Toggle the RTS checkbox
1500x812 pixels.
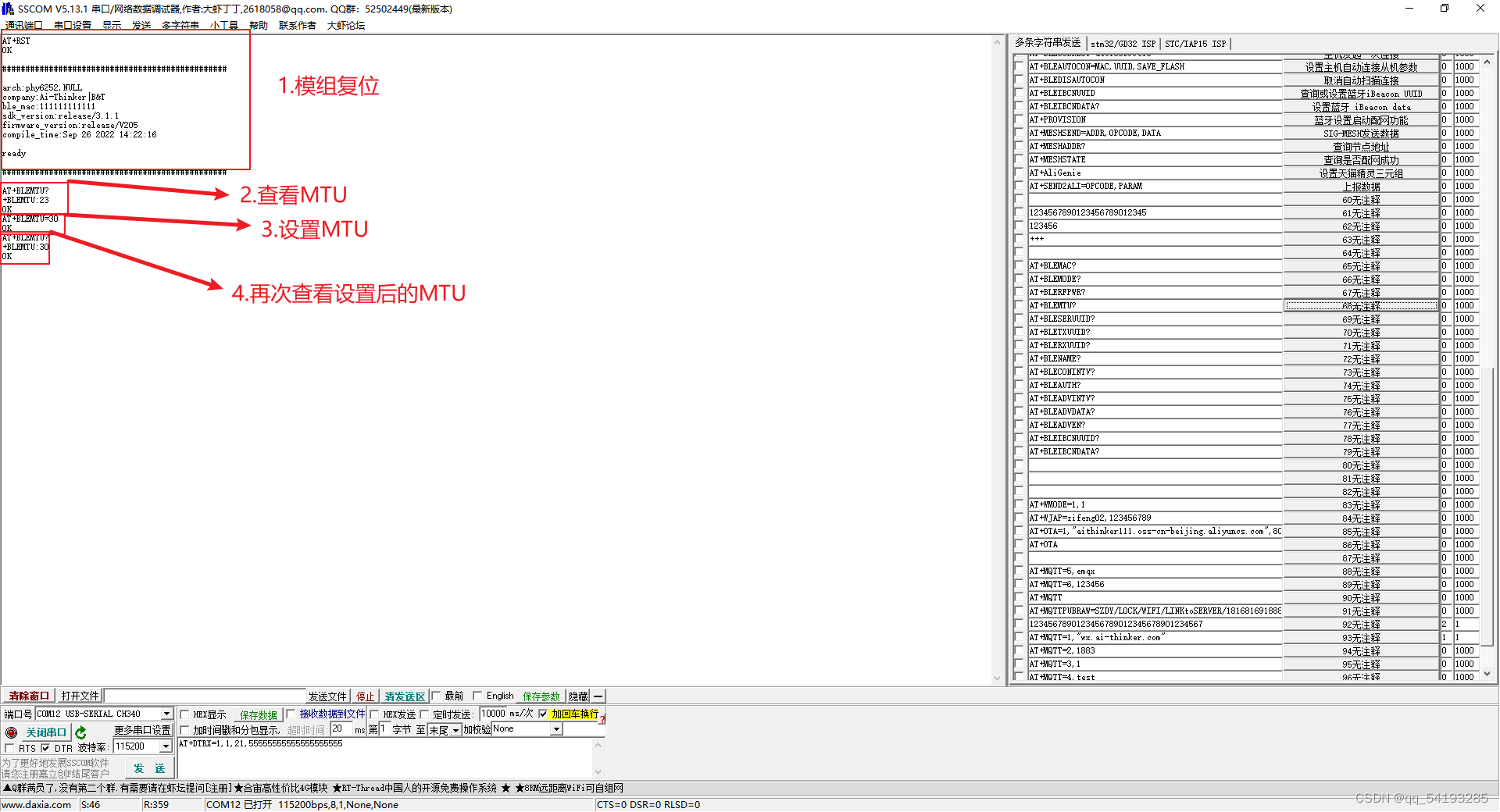point(9,748)
